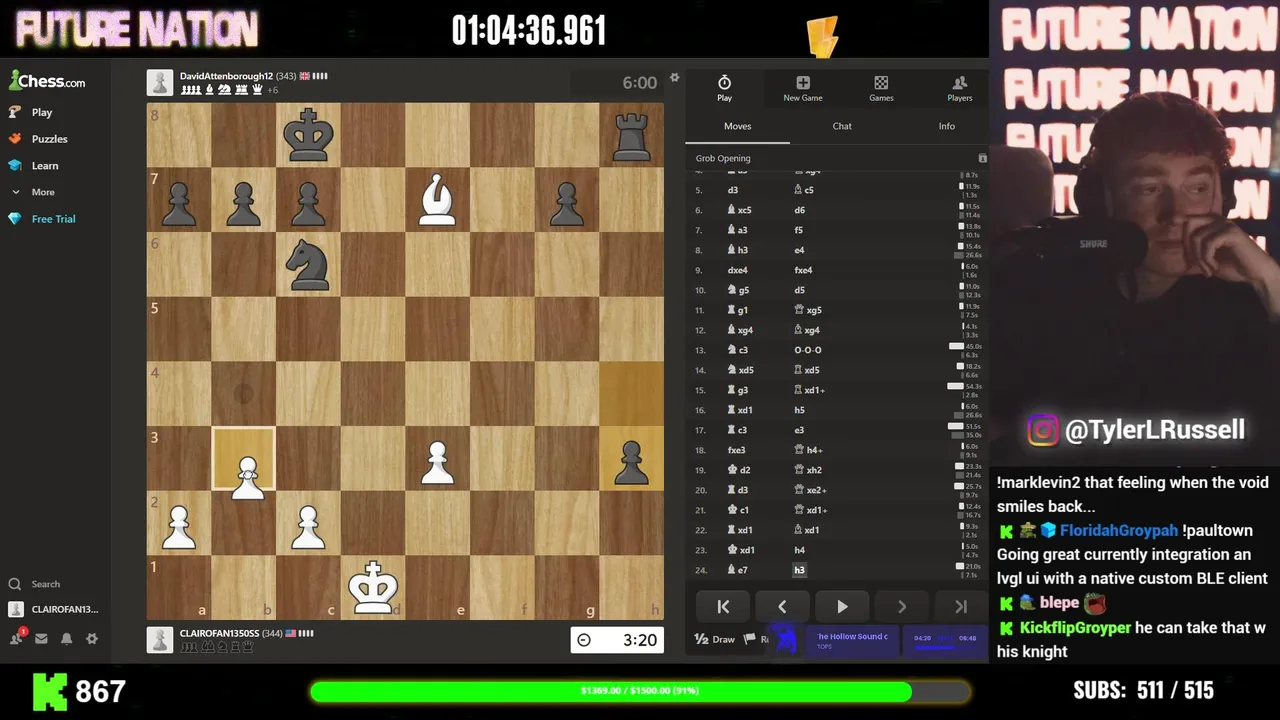Jump to last move button
1280x720 pixels.
pyautogui.click(x=961, y=607)
